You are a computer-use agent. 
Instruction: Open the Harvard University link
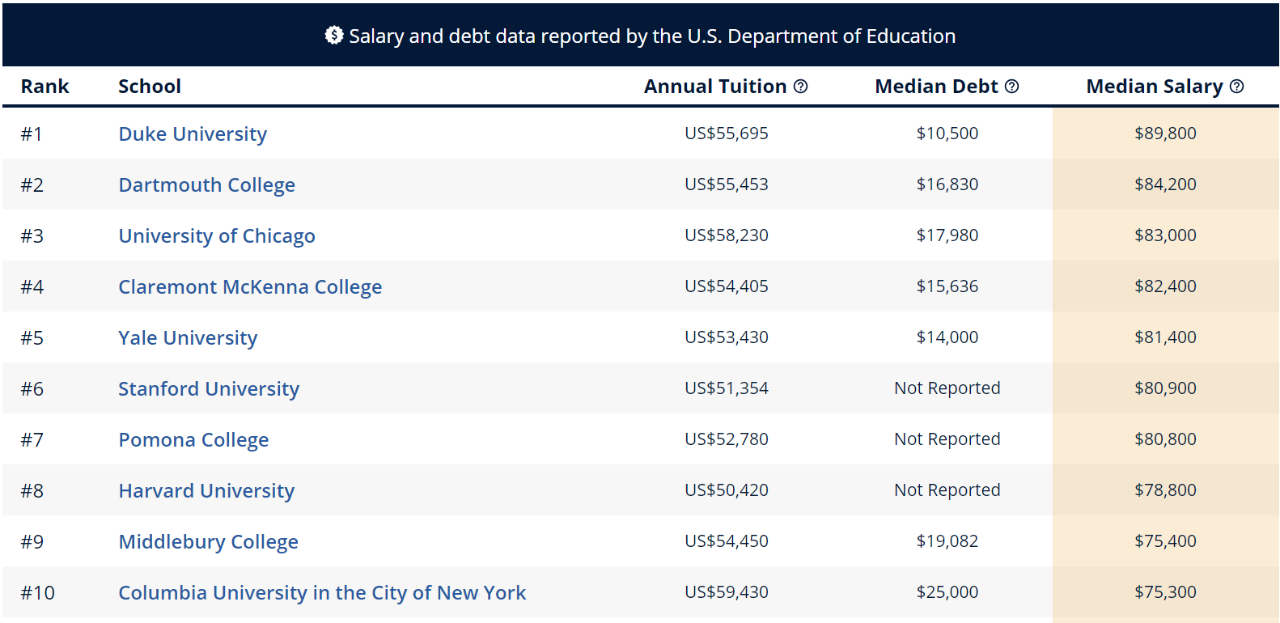click(207, 491)
